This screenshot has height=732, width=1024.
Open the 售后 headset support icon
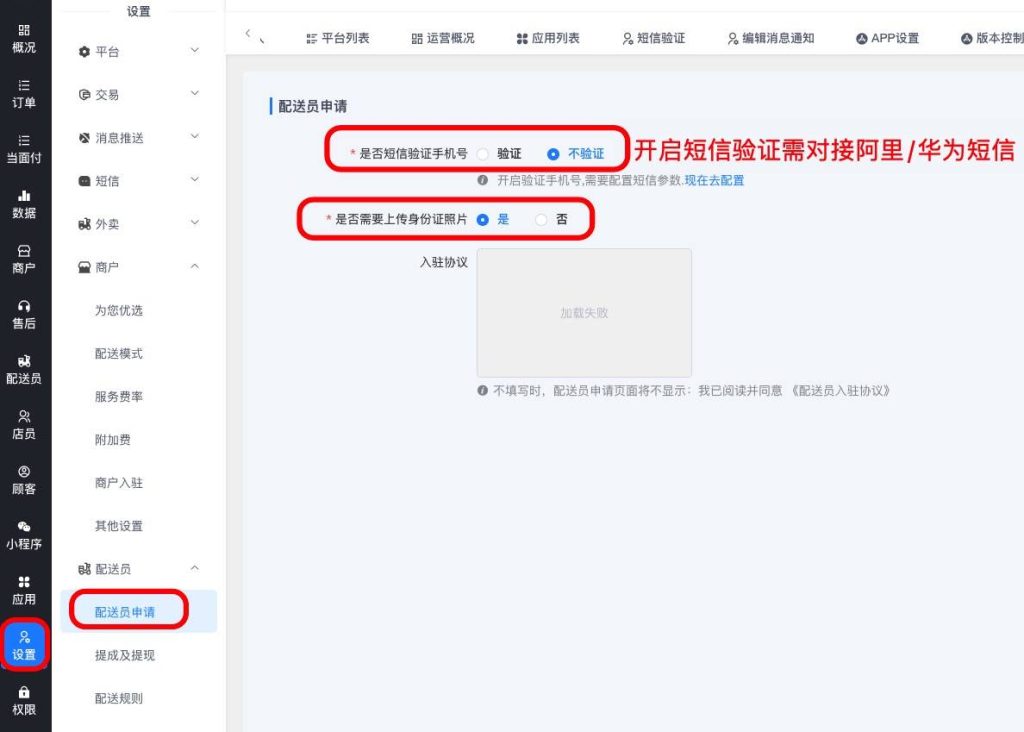tap(24, 315)
